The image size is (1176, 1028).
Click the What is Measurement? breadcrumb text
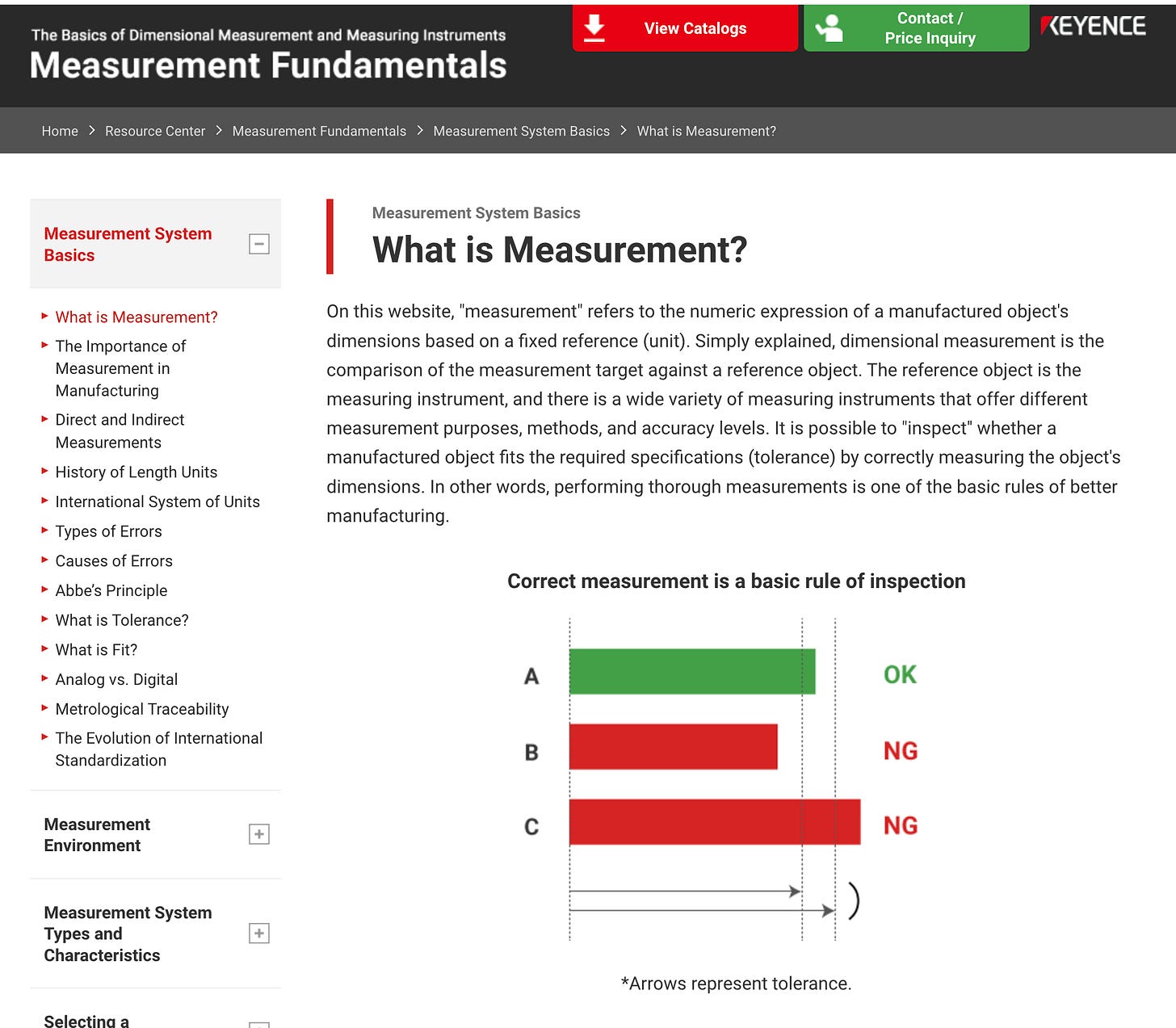coord(706,131)
